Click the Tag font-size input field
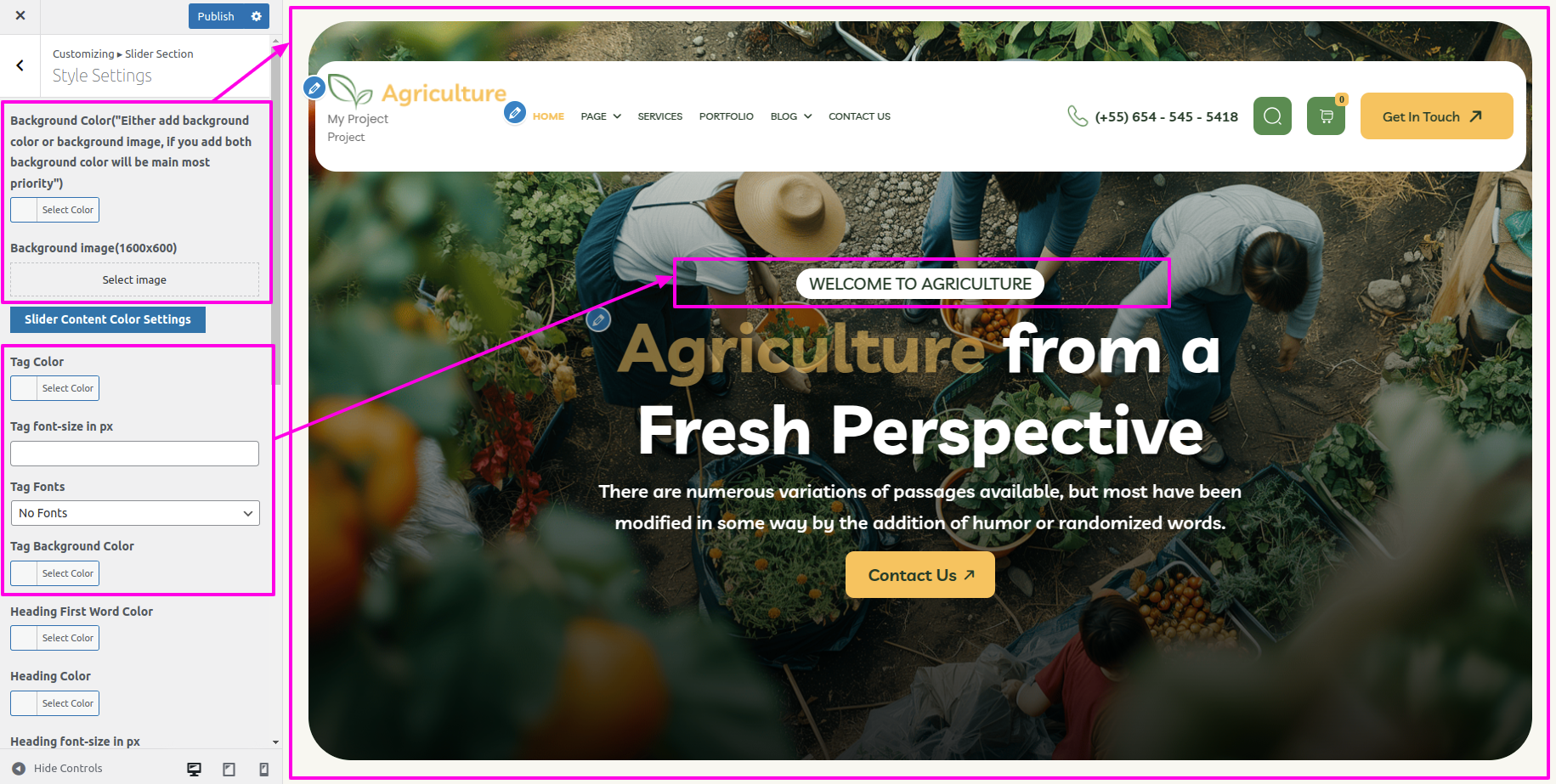1556x784 pixels. [135, 454]
